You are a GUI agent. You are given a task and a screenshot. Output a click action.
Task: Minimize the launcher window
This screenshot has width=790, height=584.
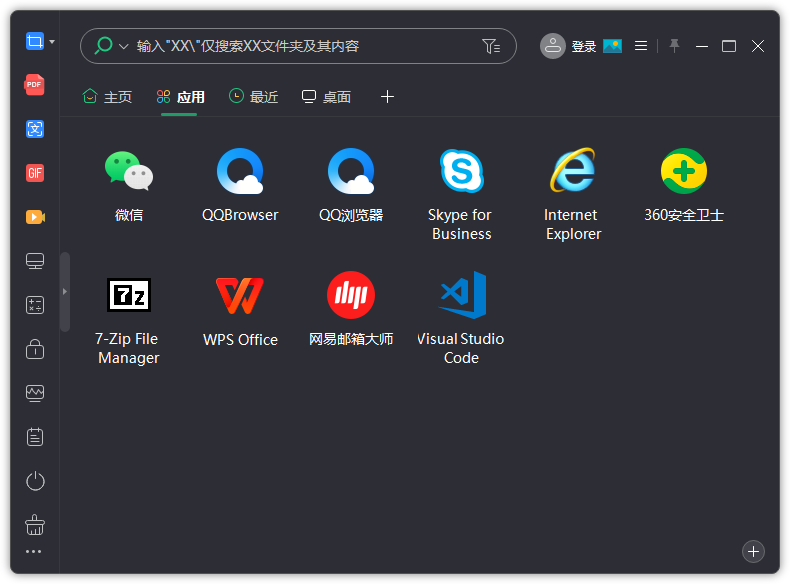click(x=702, y=46)
